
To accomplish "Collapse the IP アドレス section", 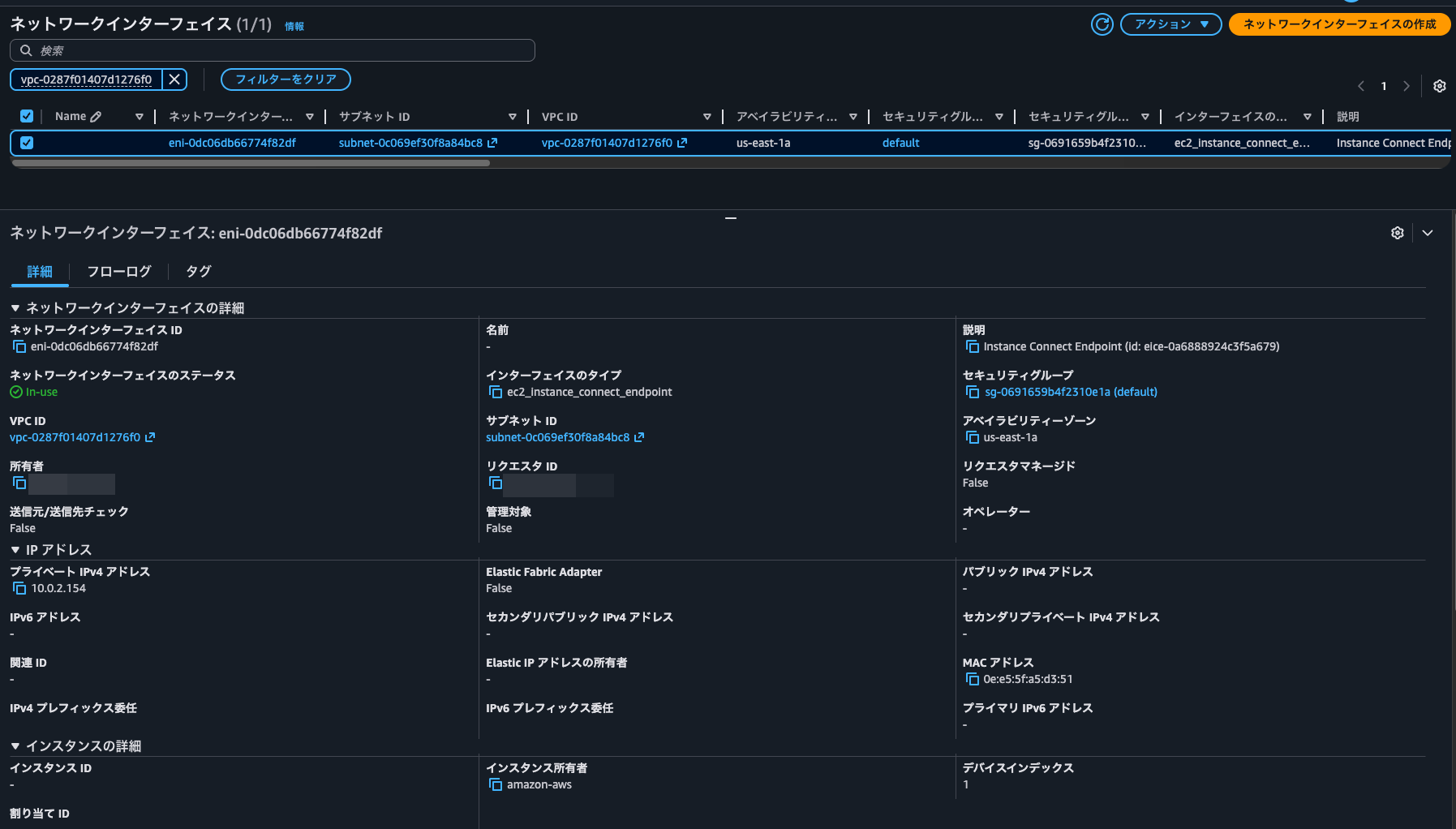I will point(14,549).
